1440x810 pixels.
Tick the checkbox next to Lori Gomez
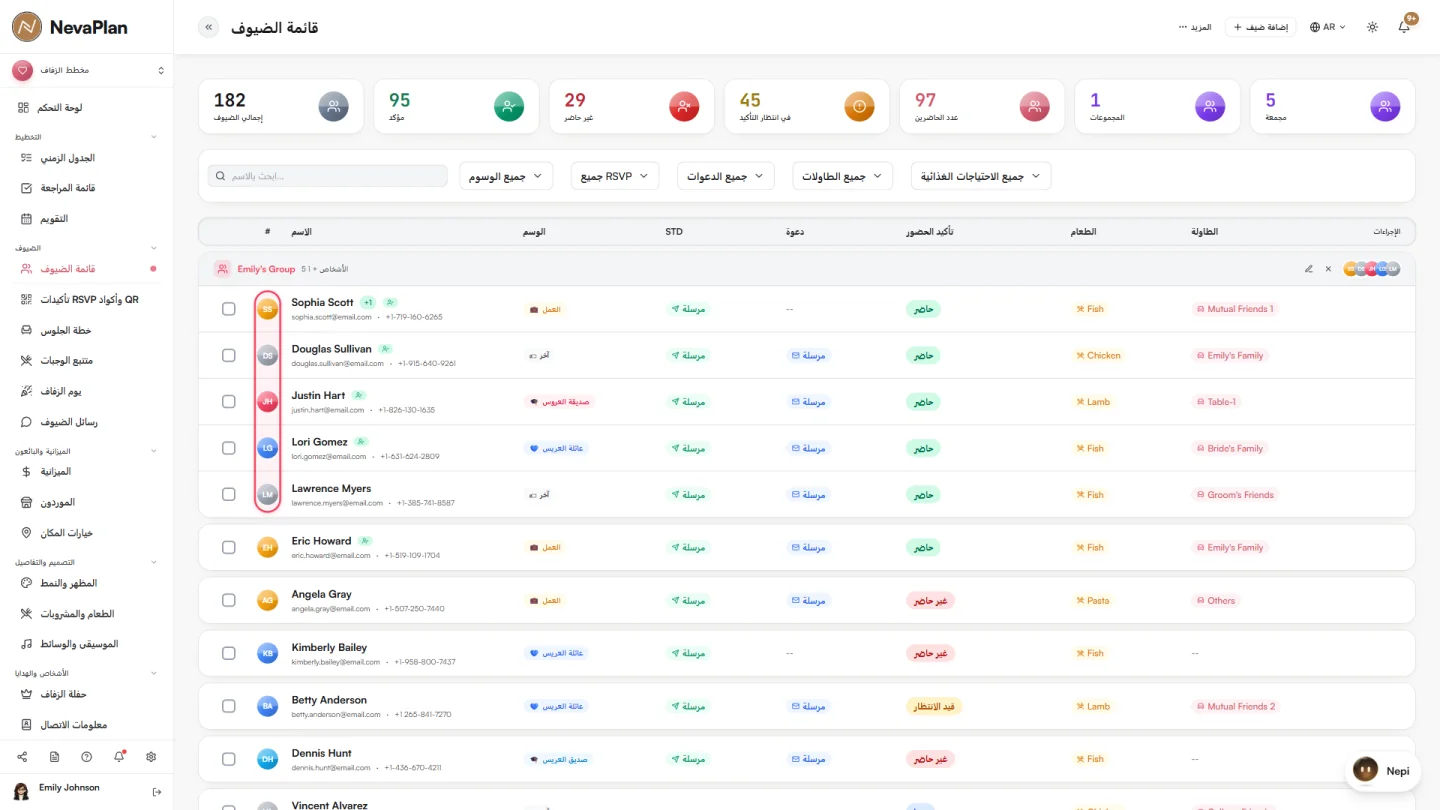coord(229,448)
